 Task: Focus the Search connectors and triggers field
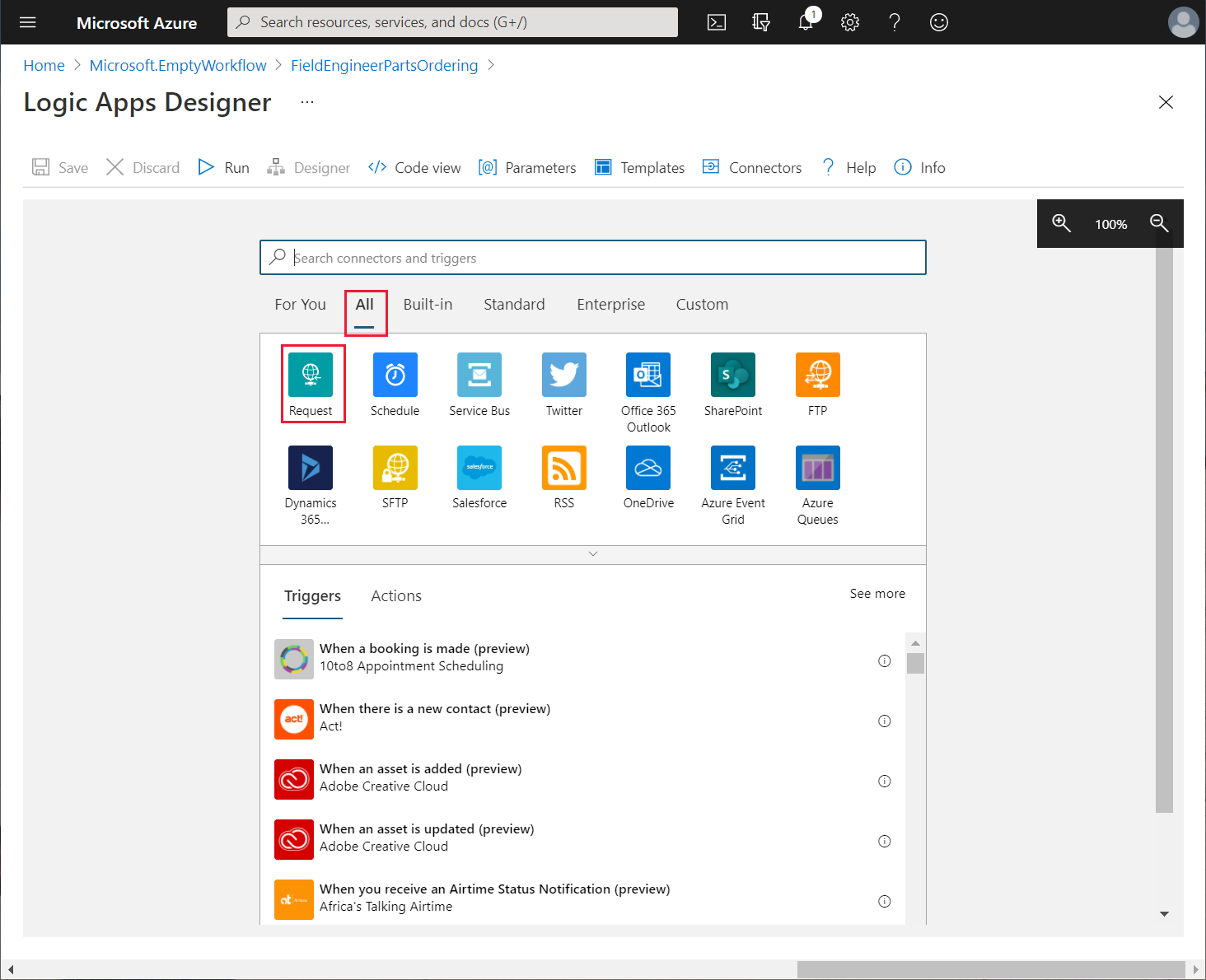point(593,258)
